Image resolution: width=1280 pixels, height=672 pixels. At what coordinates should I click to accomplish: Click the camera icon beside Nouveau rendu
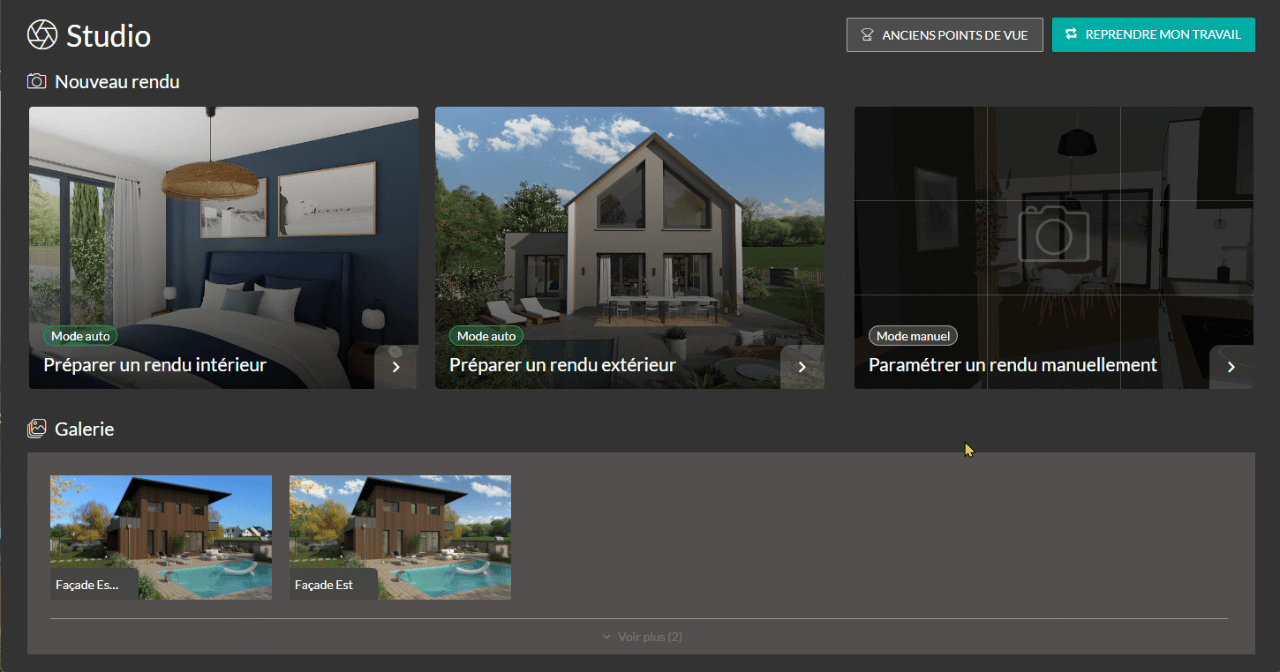(37, 81)
